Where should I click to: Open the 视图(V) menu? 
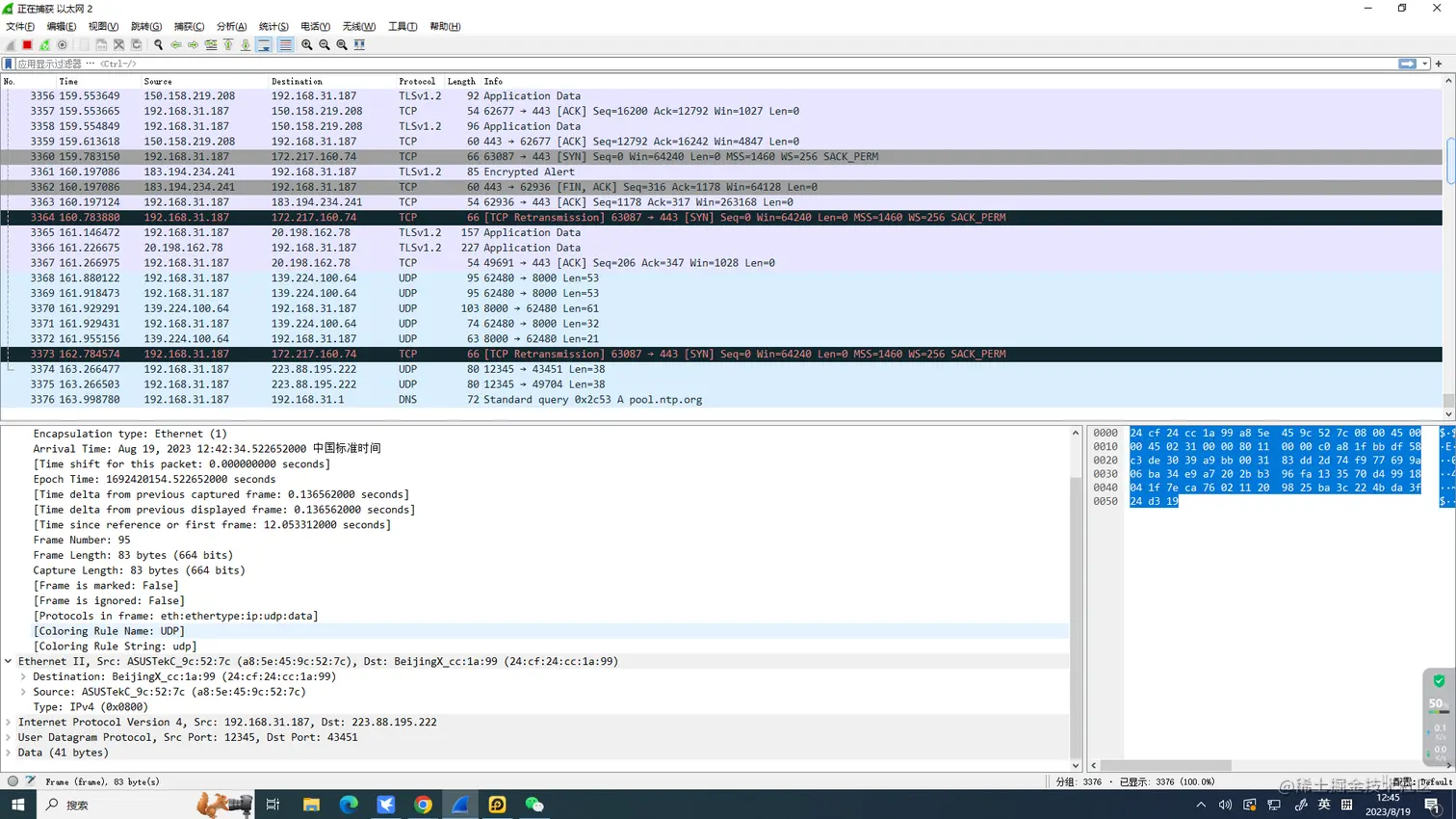click(x=103, y=26)
